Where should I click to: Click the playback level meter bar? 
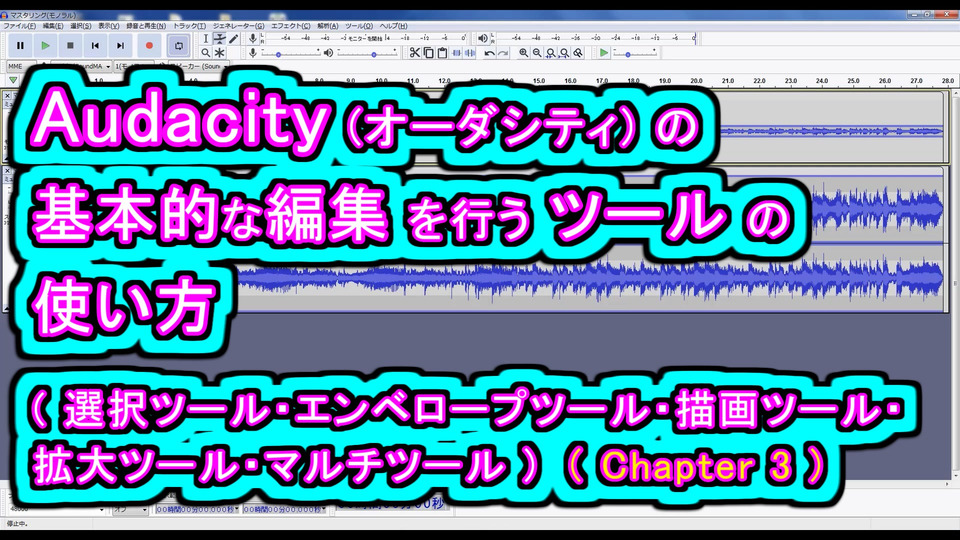coord(596,38)
